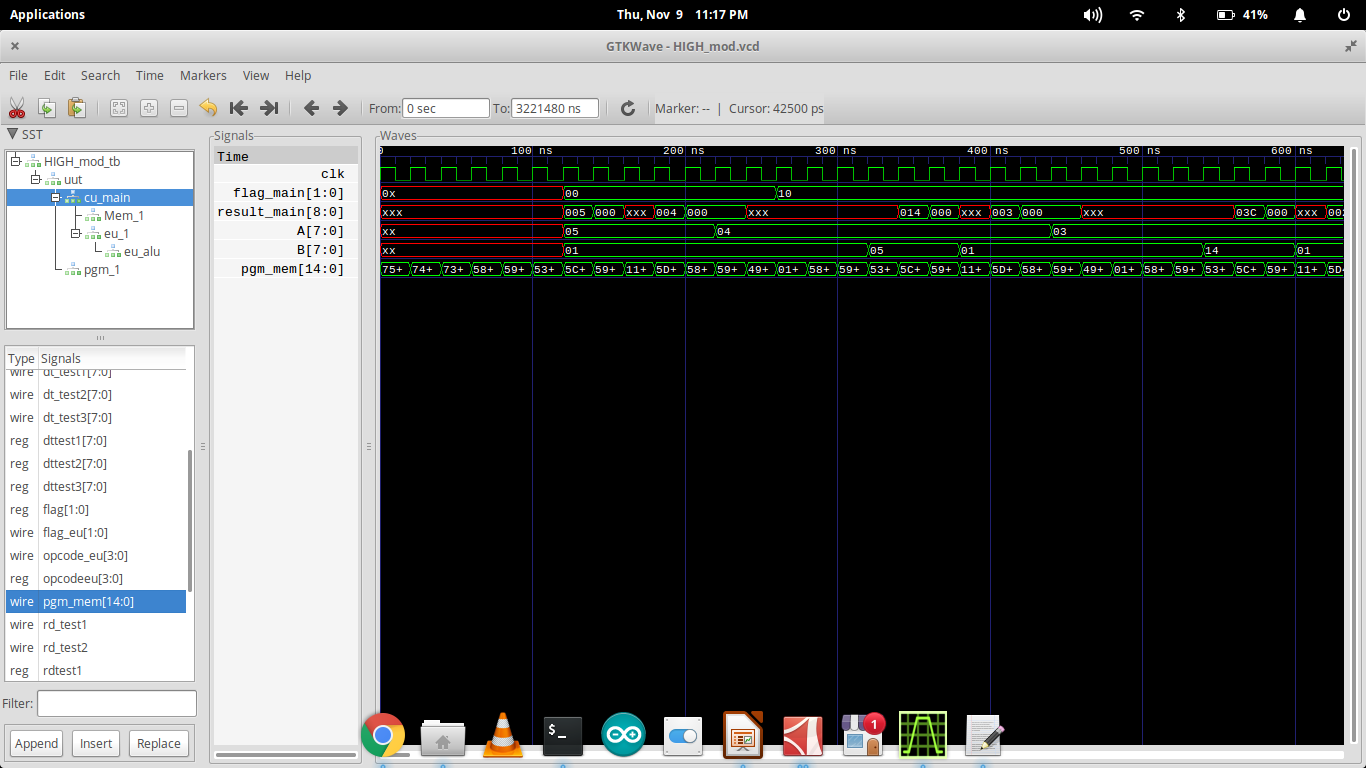
Task: Open the Search menu
Action: [x=100, y=75]
